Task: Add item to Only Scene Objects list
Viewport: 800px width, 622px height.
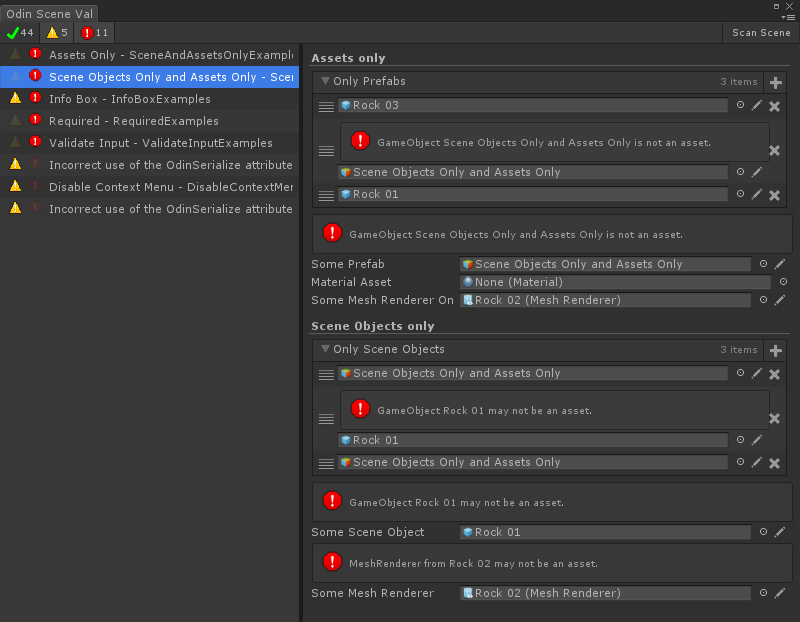Action: 776,351
